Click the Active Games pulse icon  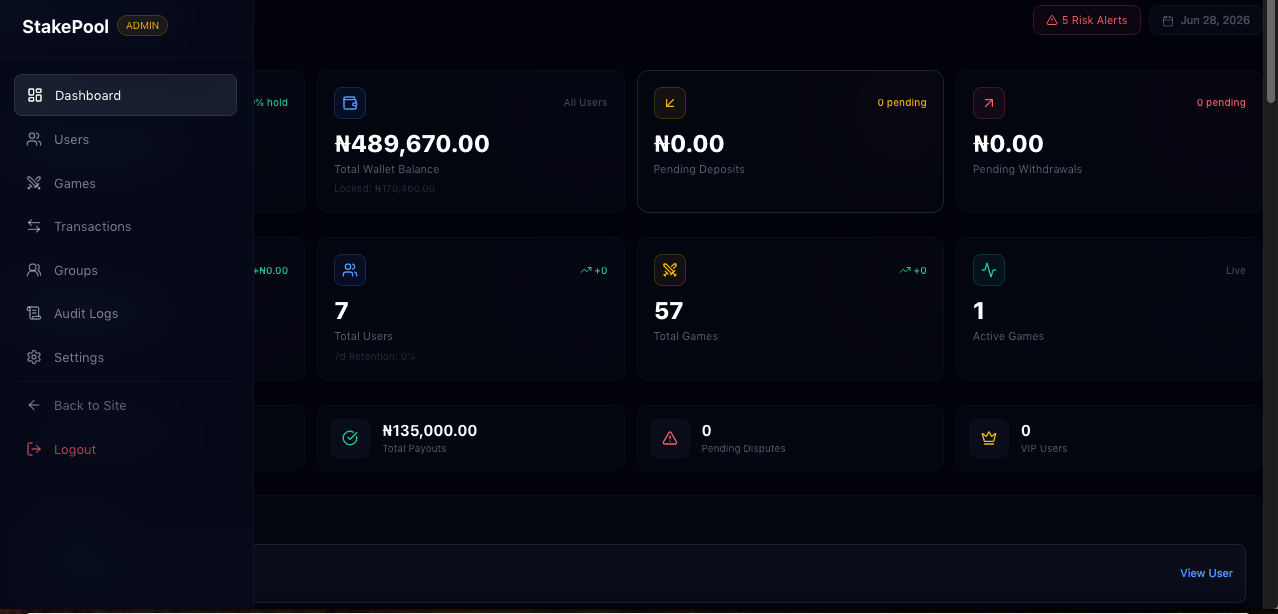pyautogui.click(x=989, y=270)
